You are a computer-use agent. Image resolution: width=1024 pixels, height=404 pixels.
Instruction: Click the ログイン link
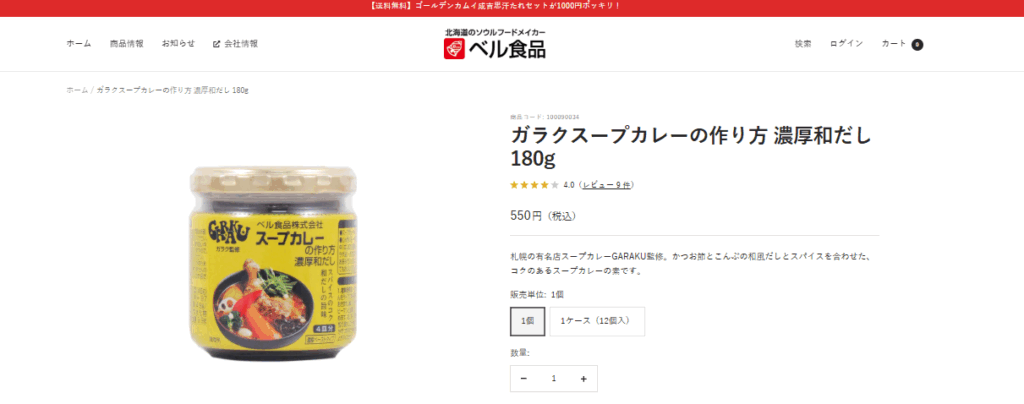click(x=846, y=44)
